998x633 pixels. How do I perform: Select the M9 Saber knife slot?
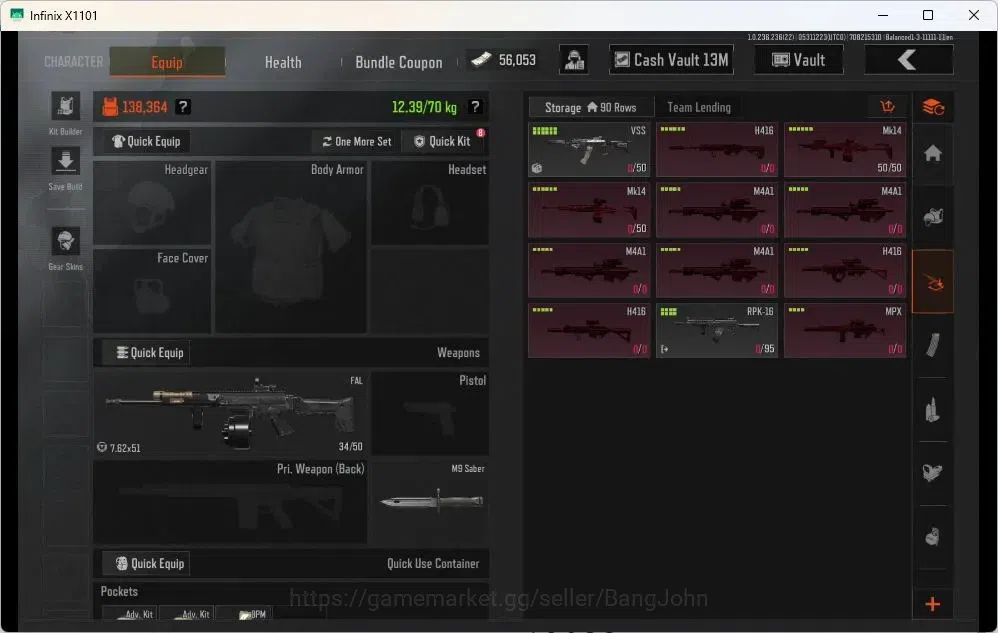click(x=430, y=502)
